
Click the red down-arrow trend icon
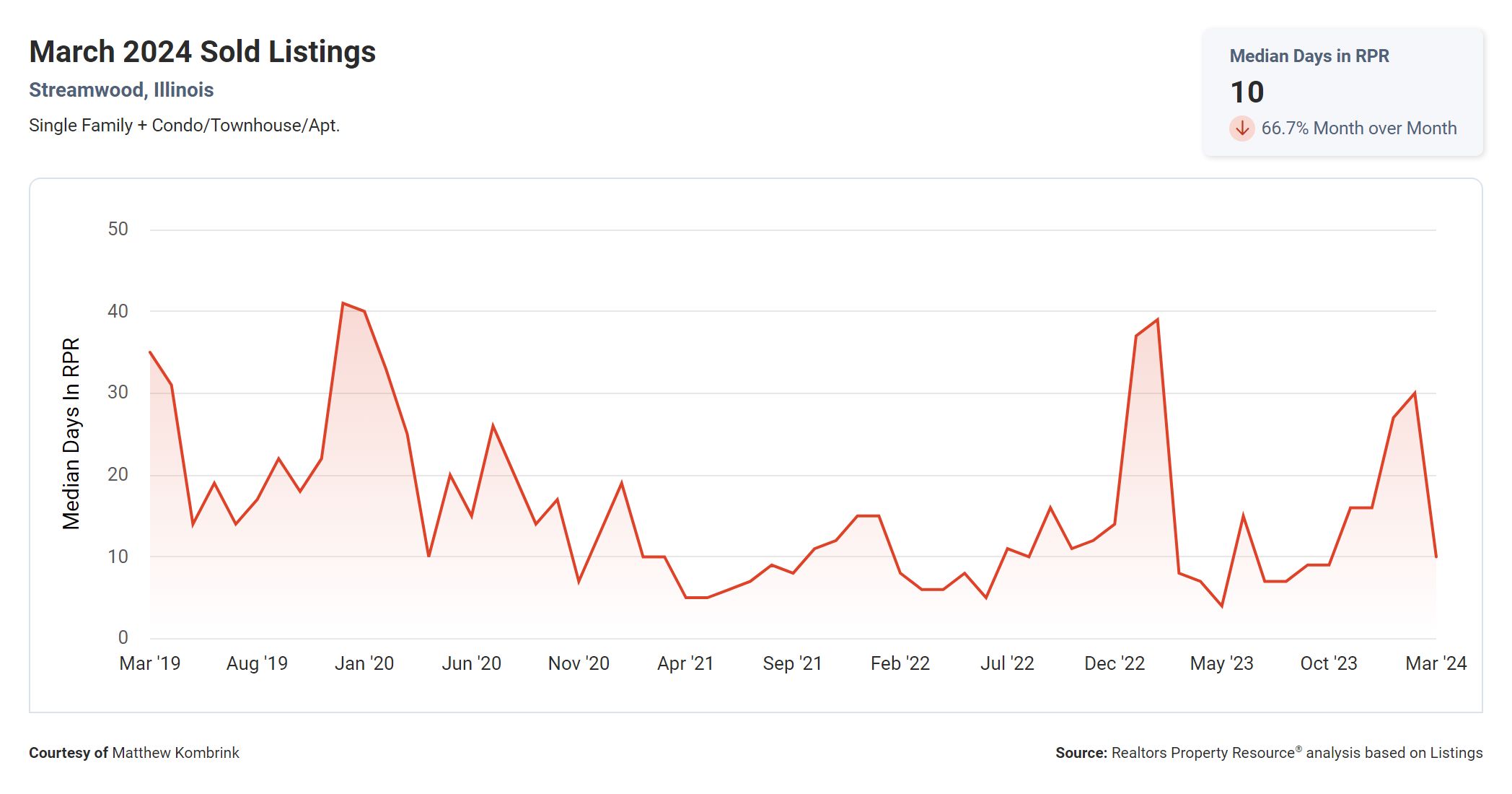coord(1241,128)
